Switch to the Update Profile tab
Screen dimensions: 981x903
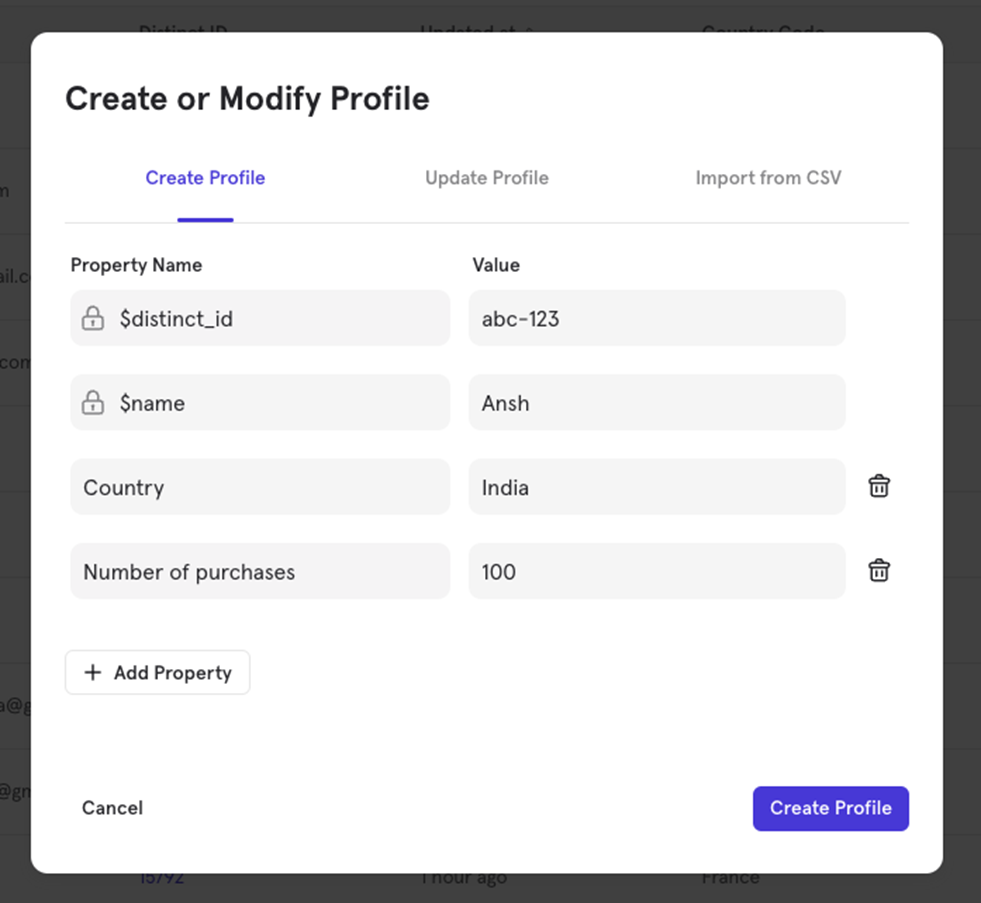coord(486,178)
